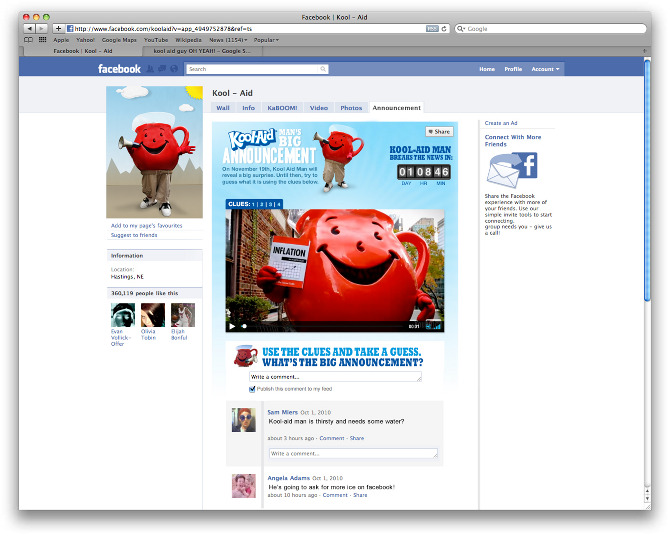Click Add to my page's favourites

tap(147, 225)
